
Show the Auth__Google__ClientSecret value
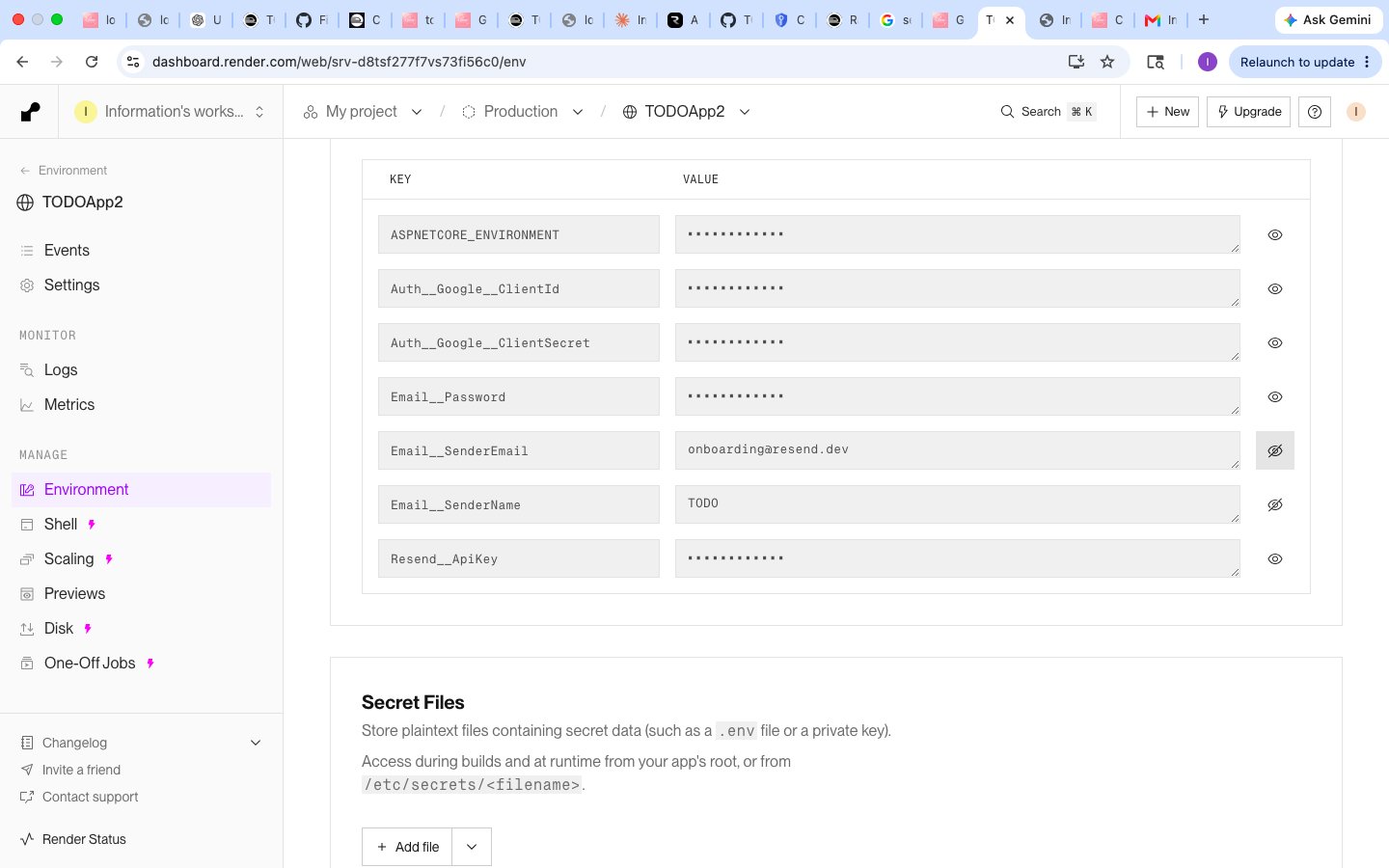[x=1274, y=342]
